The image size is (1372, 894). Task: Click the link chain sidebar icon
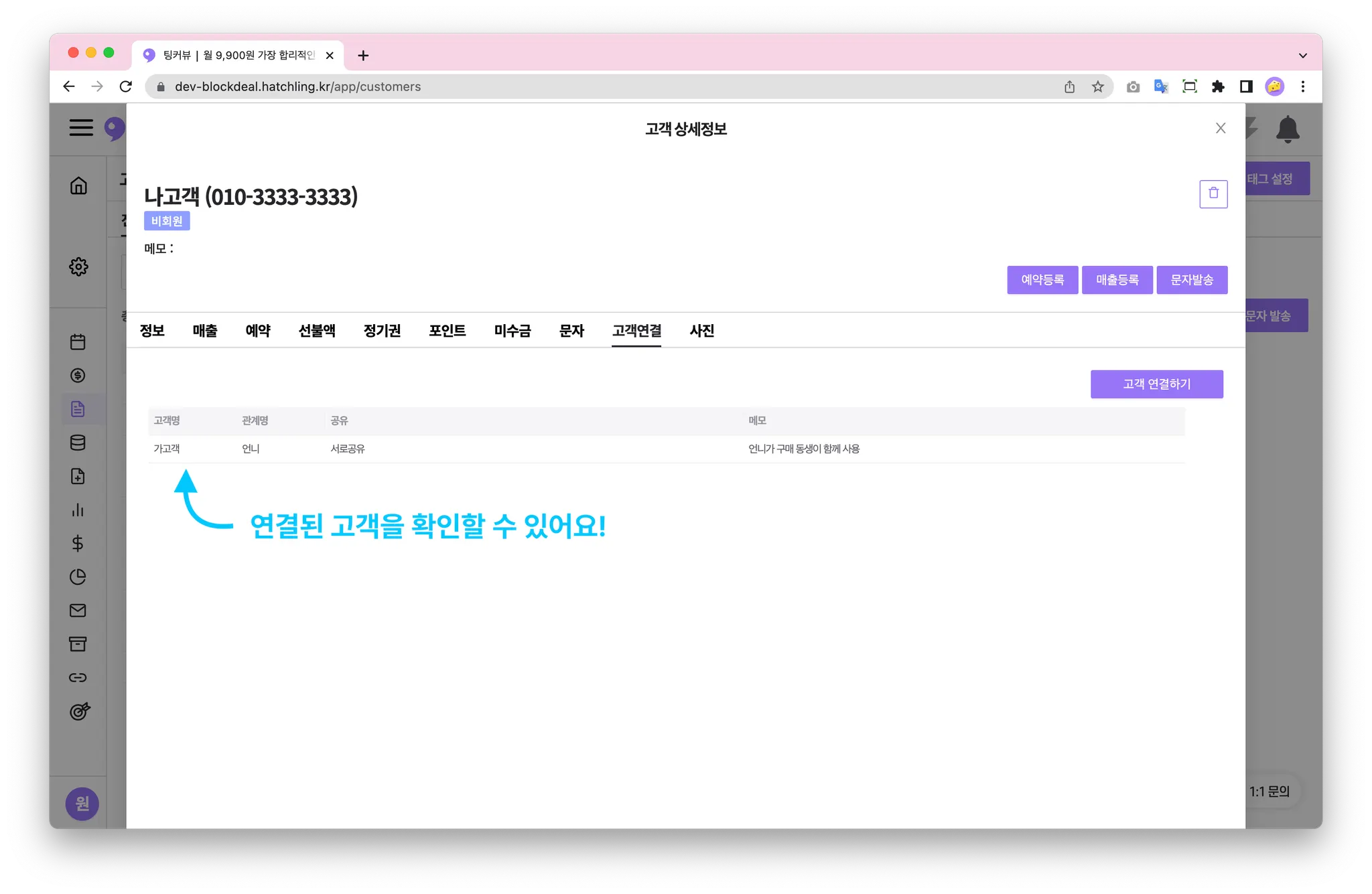tap(78, 678)
